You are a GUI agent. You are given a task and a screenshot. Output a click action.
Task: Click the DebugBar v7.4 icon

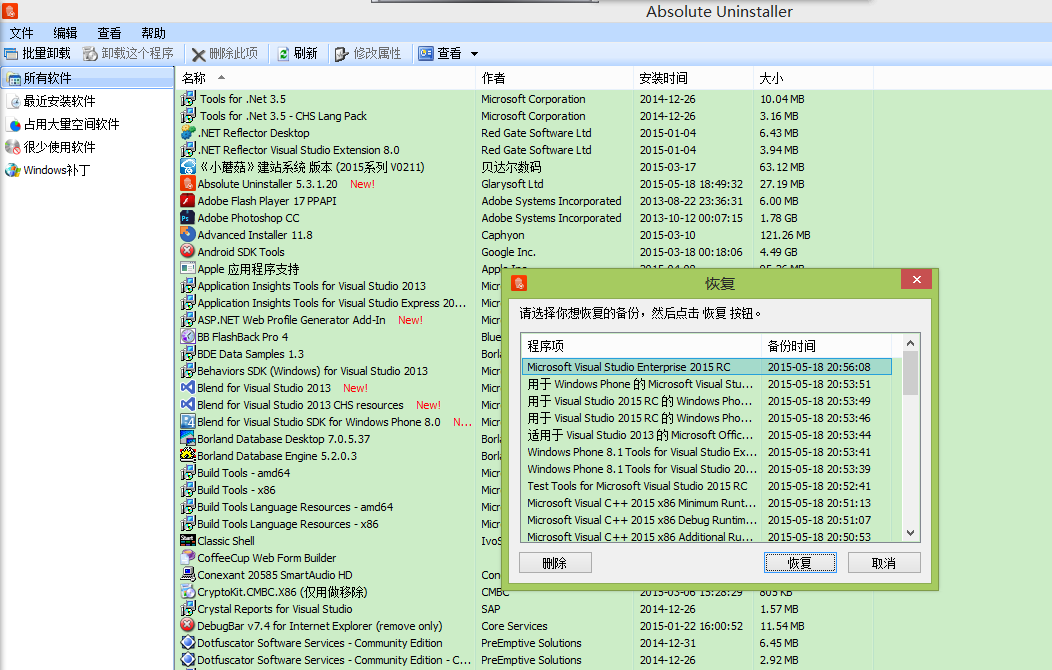[x=188, y=626]
